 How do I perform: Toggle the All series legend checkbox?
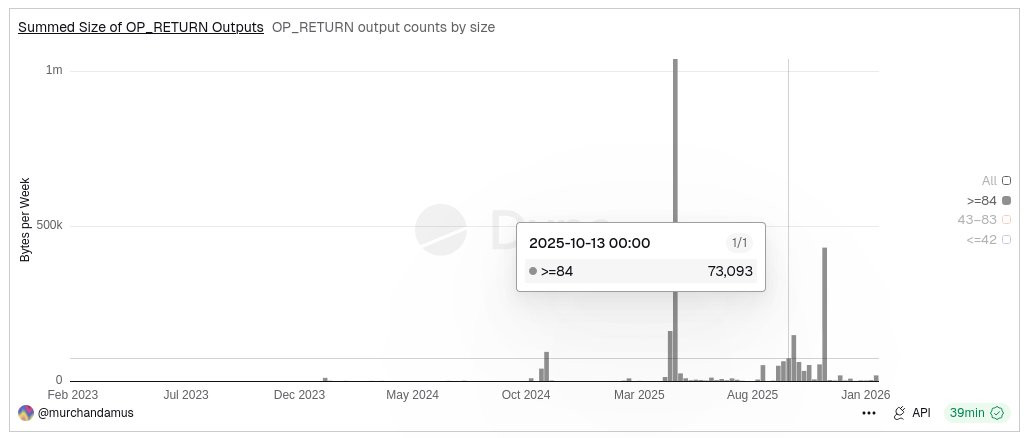(x=1007, y=181)
